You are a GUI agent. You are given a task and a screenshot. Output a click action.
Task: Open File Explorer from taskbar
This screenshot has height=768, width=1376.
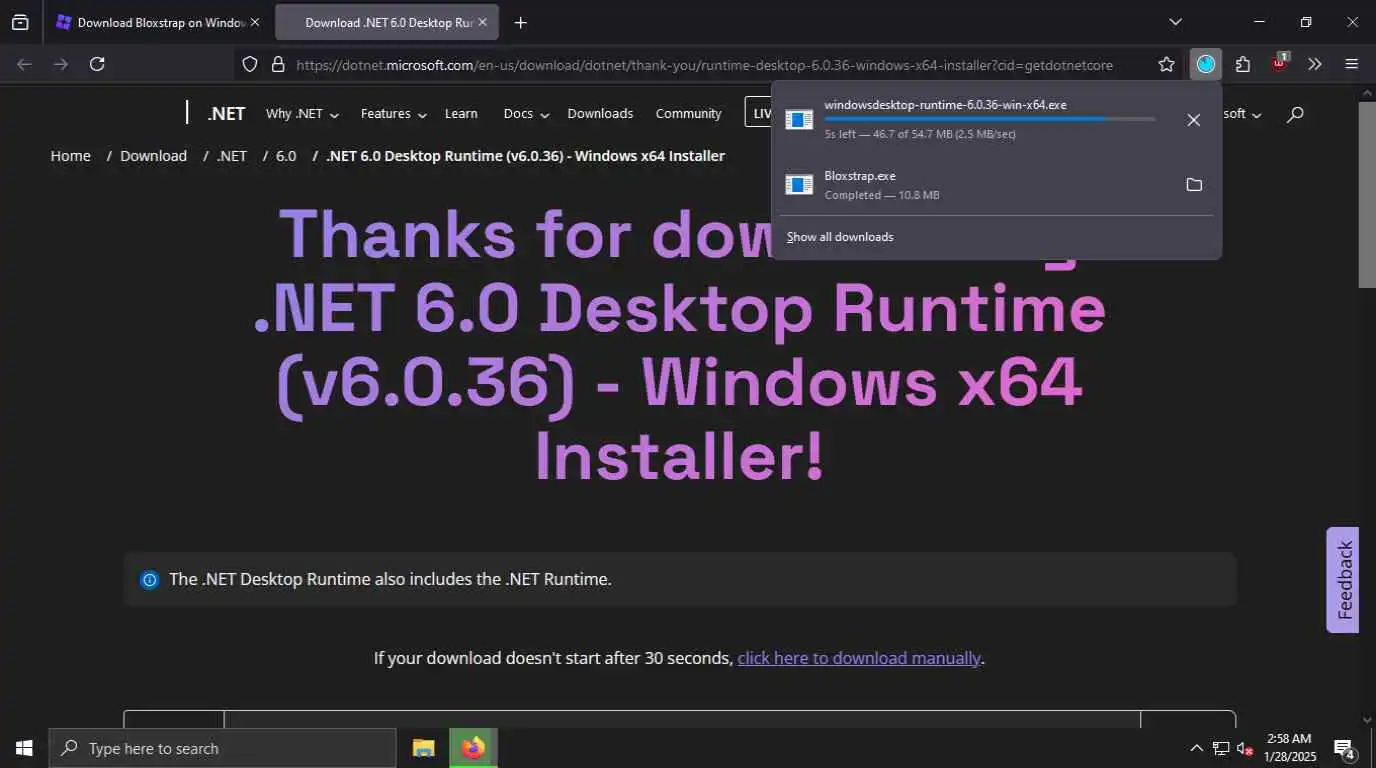click(424, 748)
